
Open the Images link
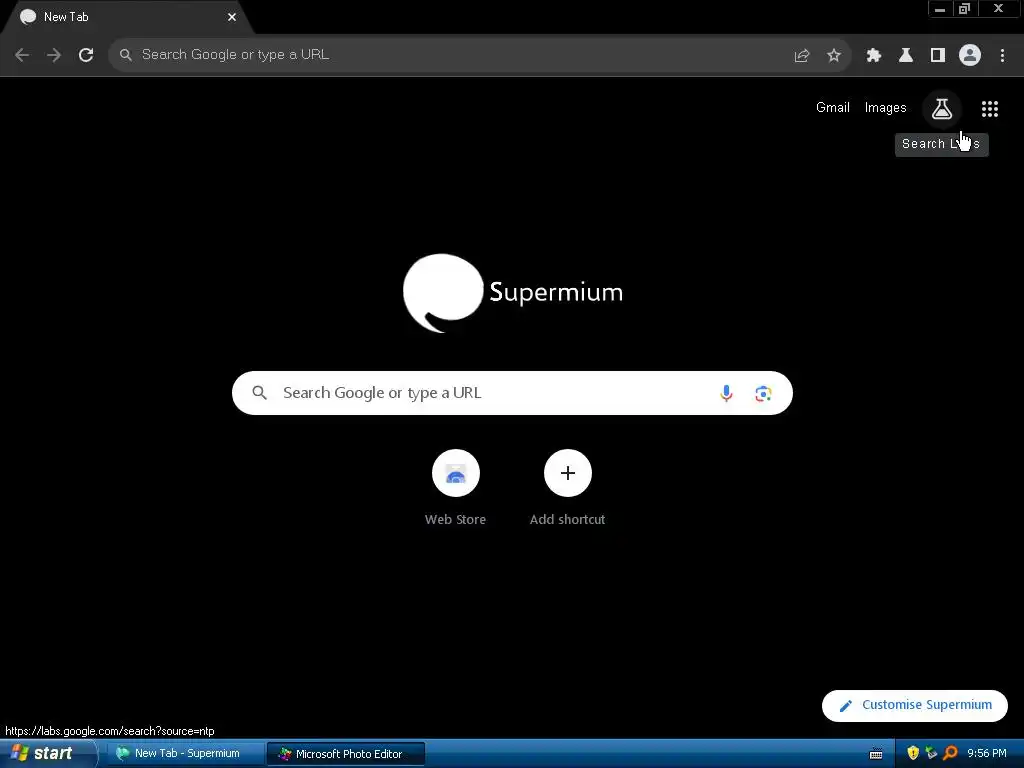[x=886, y=108]
